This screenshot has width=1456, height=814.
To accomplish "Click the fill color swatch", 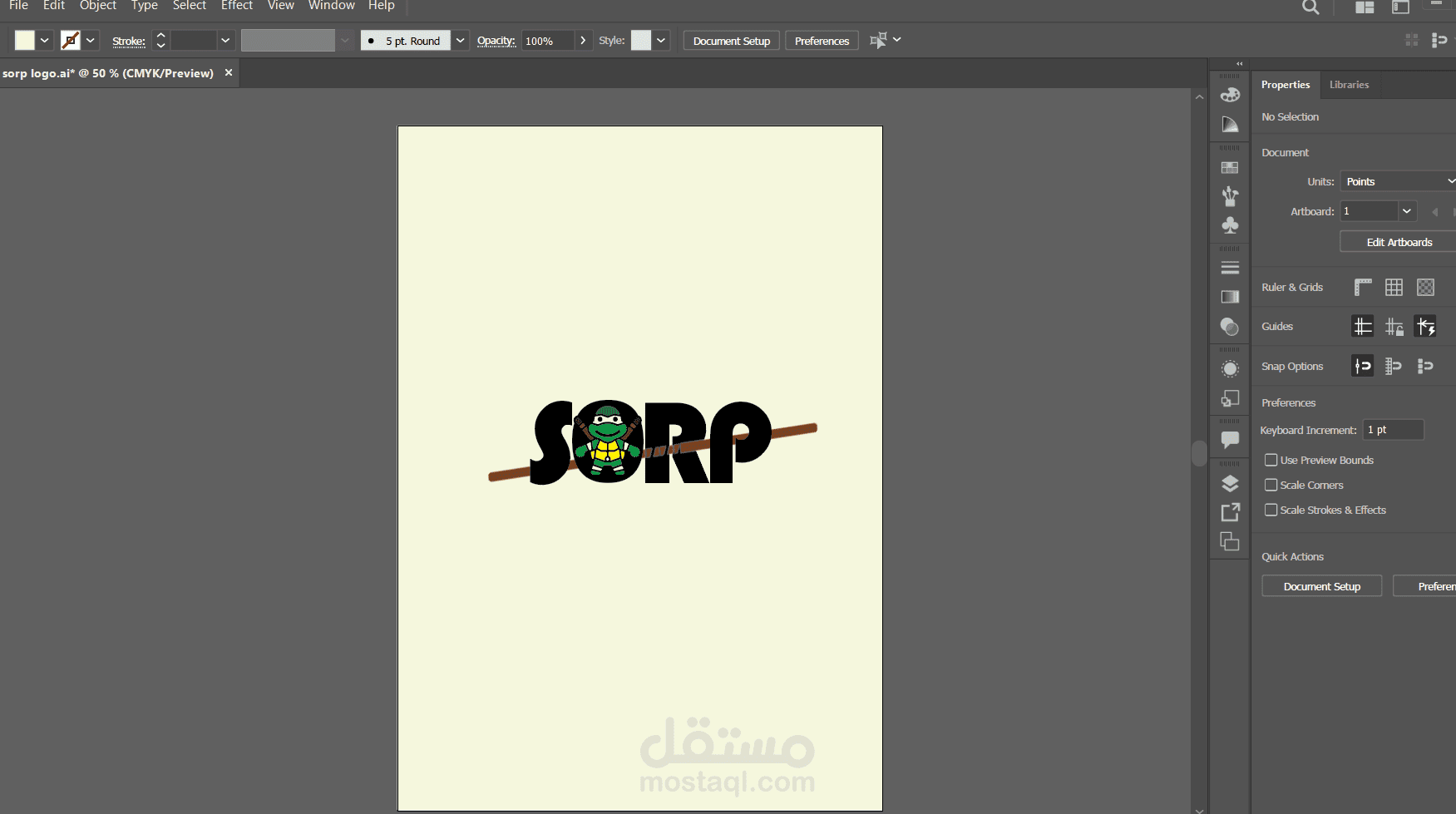I will click(x=25, y=40).
